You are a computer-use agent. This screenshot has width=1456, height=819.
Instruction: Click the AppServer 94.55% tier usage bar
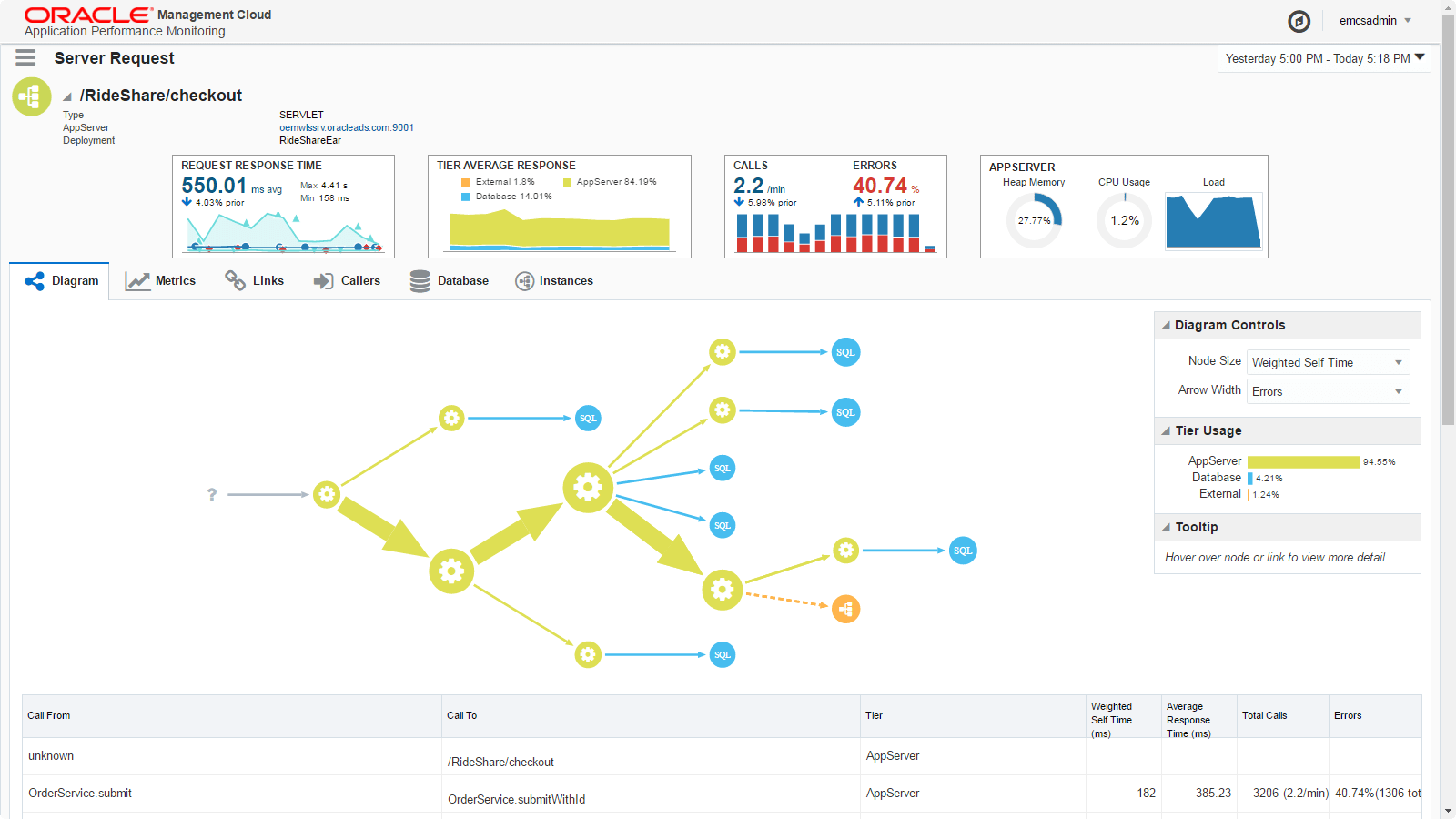(x=1303, y=462)
